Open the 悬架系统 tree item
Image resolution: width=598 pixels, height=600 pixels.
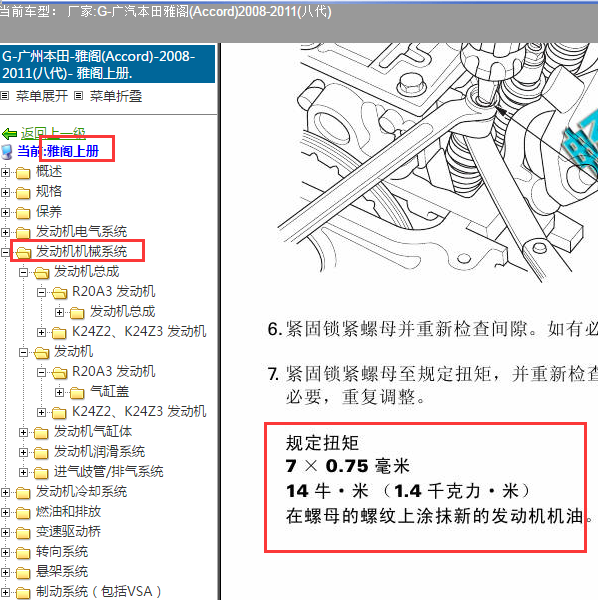click(x=62, y=571)
